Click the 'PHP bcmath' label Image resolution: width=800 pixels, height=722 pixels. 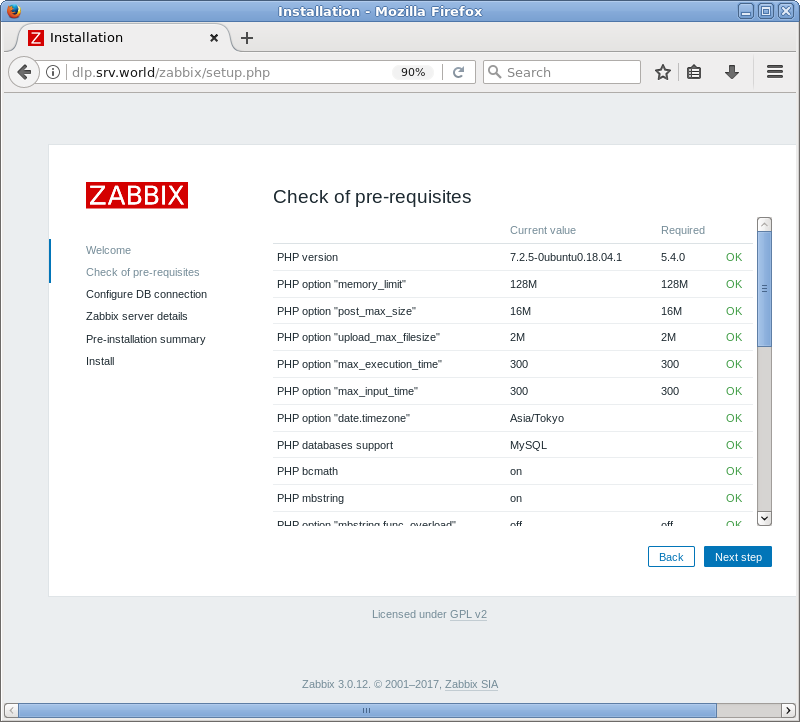coord(307,471)
